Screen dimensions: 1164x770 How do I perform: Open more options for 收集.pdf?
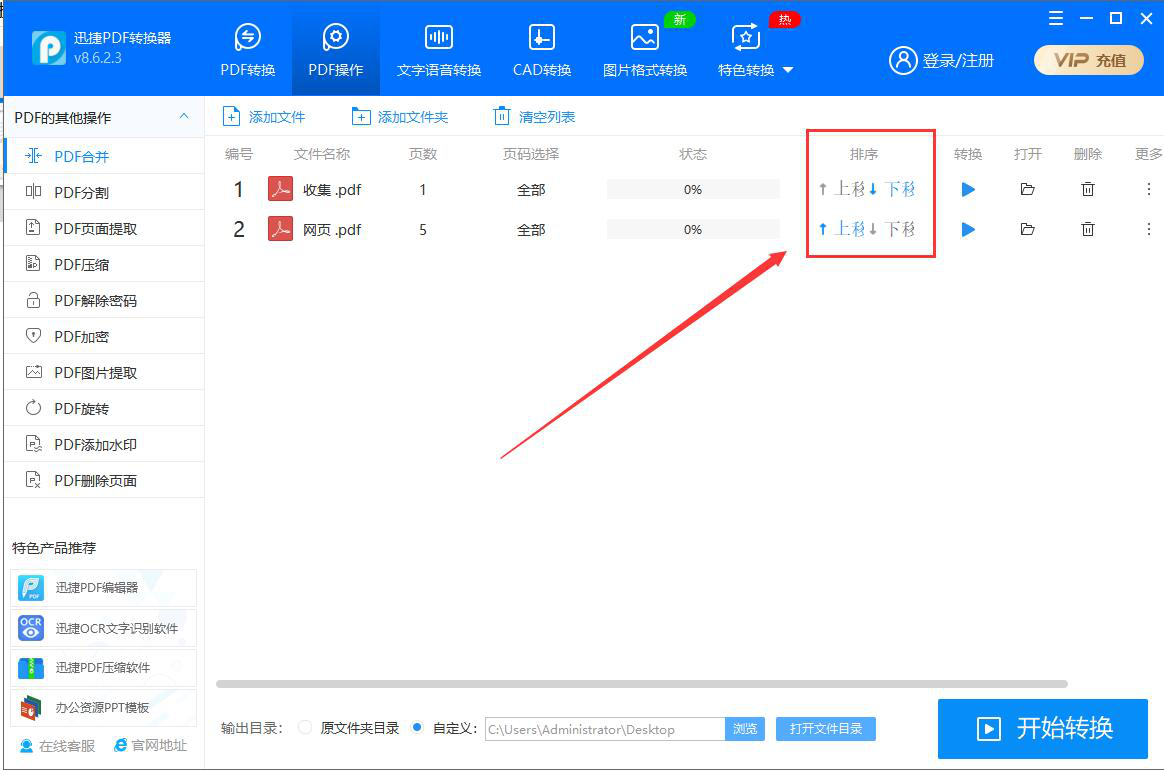[x=1148, y=189]
